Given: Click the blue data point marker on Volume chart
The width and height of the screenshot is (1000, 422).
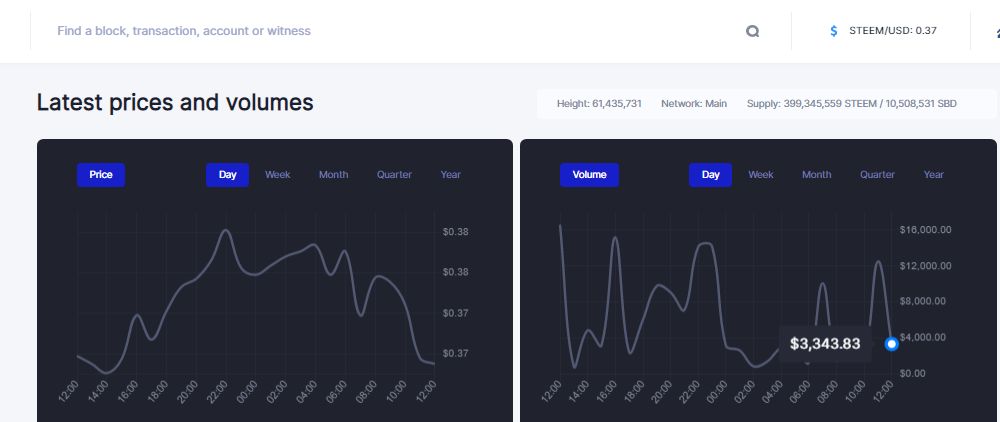Looking at the screenshot, I should pos(892,344).
